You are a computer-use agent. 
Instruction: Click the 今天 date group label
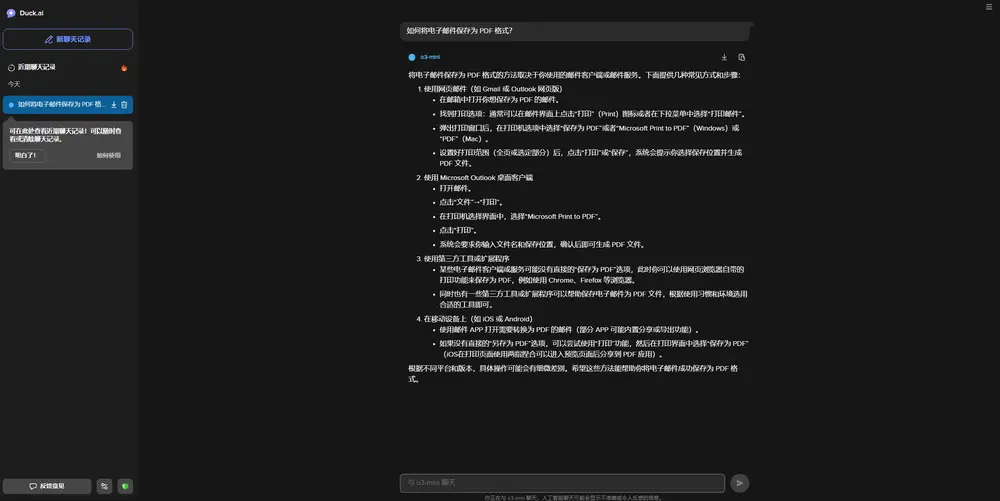tap(14, 84)
